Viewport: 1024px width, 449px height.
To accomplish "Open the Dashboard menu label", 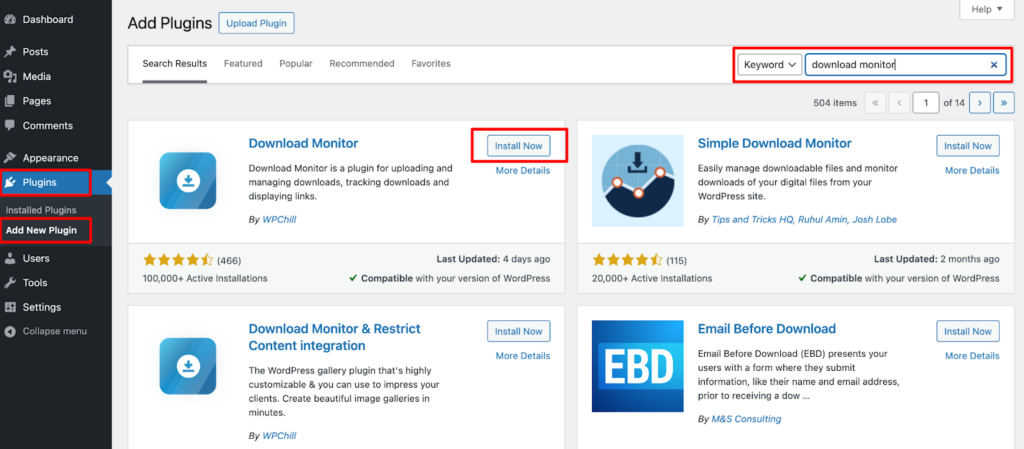I will click(x=48, y=20).
